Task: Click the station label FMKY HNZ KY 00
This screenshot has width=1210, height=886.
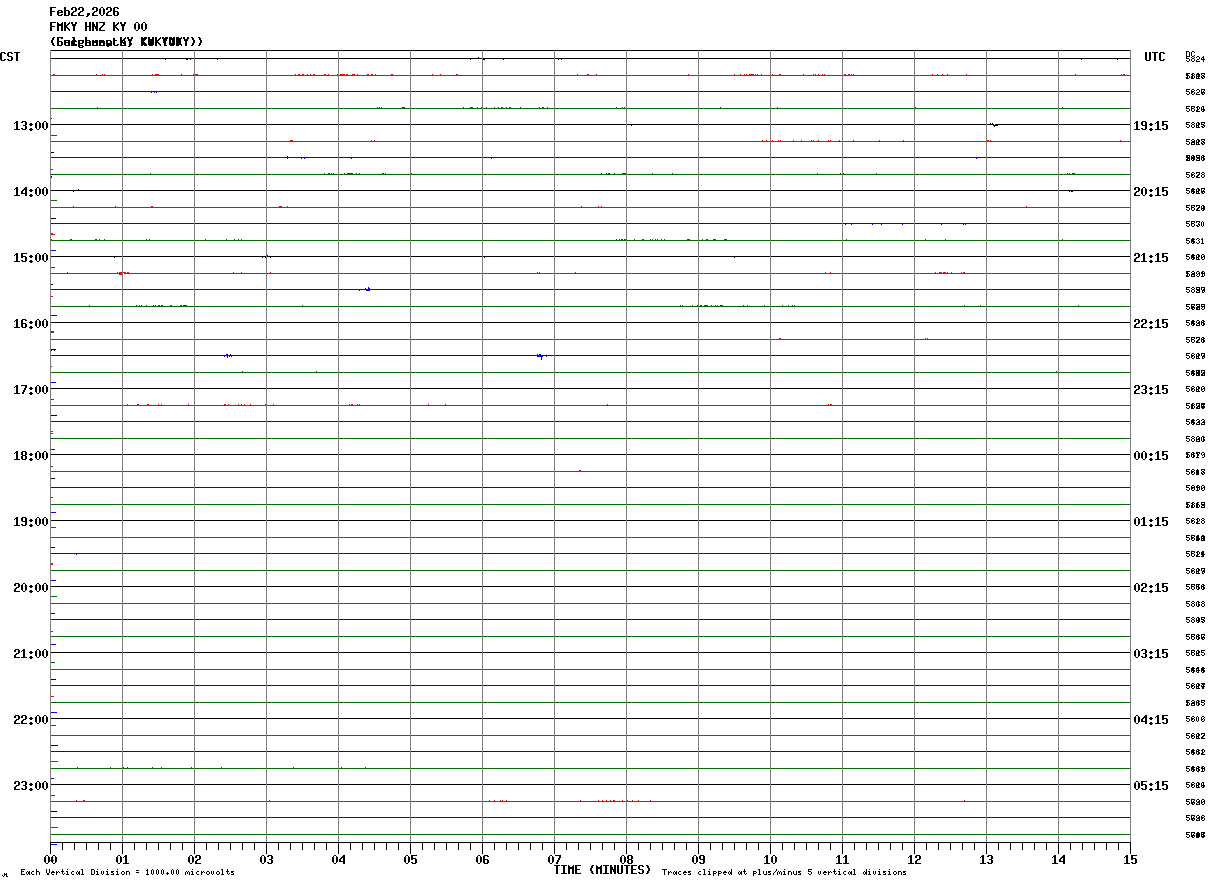Action: 98,27
